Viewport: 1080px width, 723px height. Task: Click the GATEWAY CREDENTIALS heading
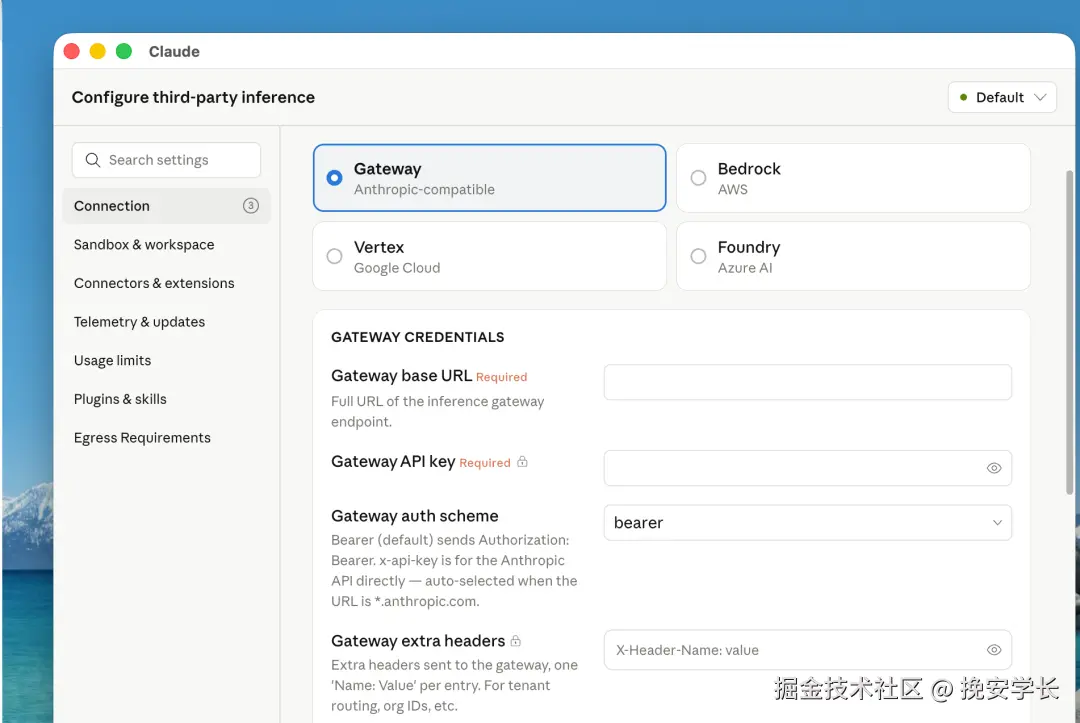[417, 337]
